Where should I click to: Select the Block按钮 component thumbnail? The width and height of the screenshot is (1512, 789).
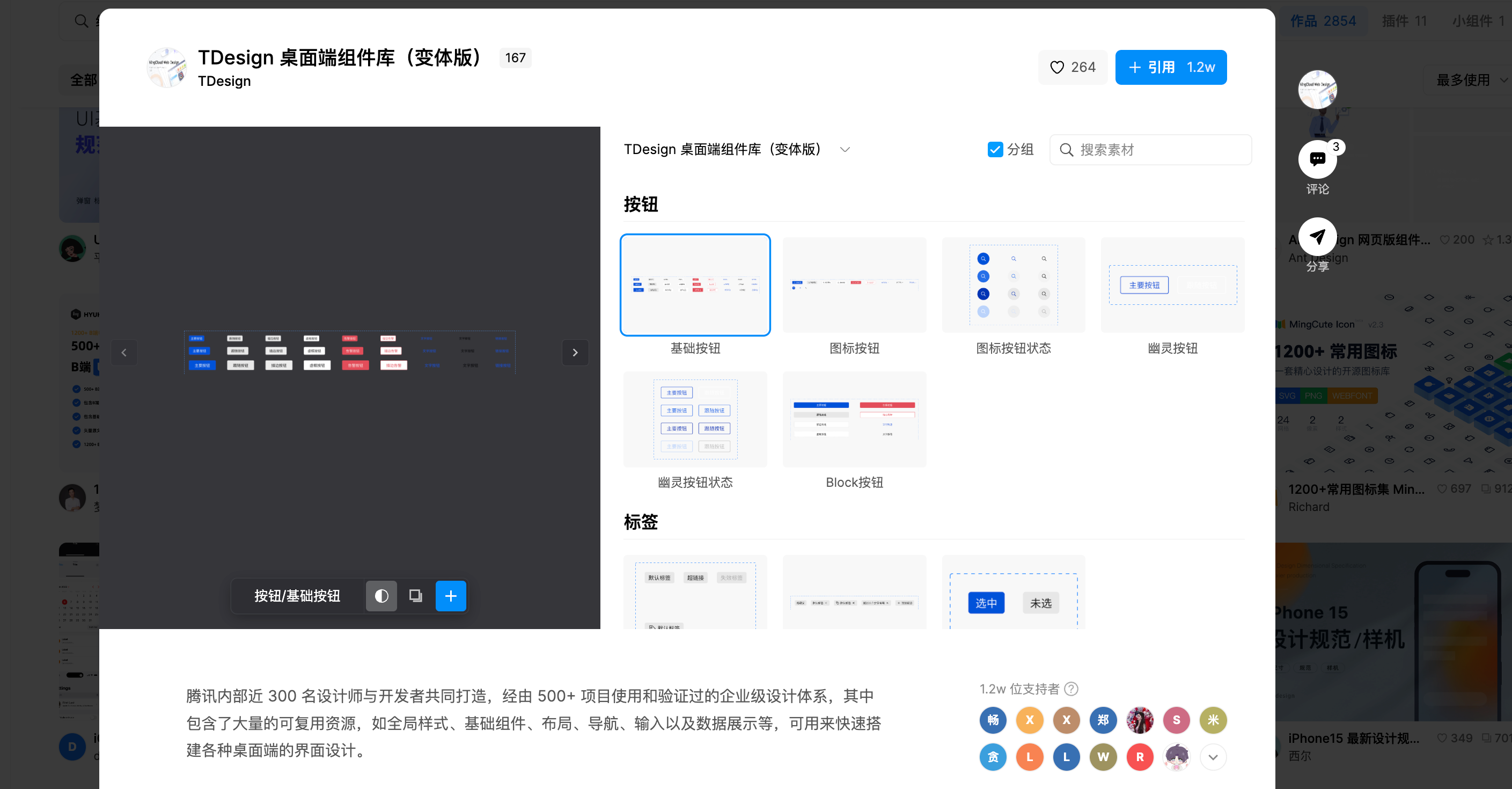(x=854, y=419)
